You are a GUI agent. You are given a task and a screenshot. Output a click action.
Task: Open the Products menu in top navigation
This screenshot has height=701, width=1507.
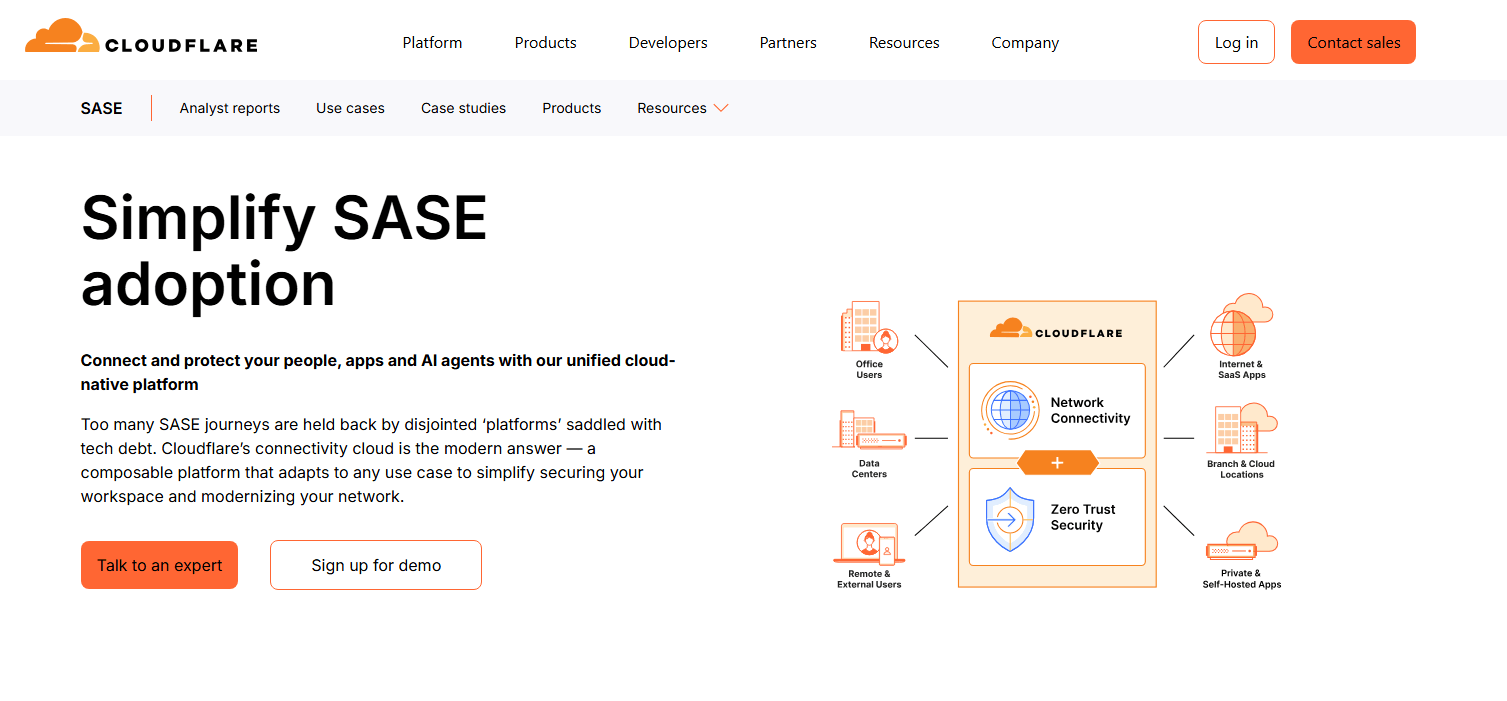545,43
